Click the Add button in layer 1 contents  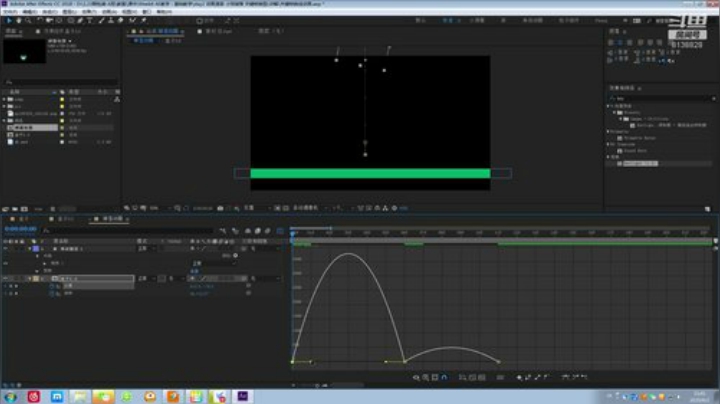coord(231,256)
